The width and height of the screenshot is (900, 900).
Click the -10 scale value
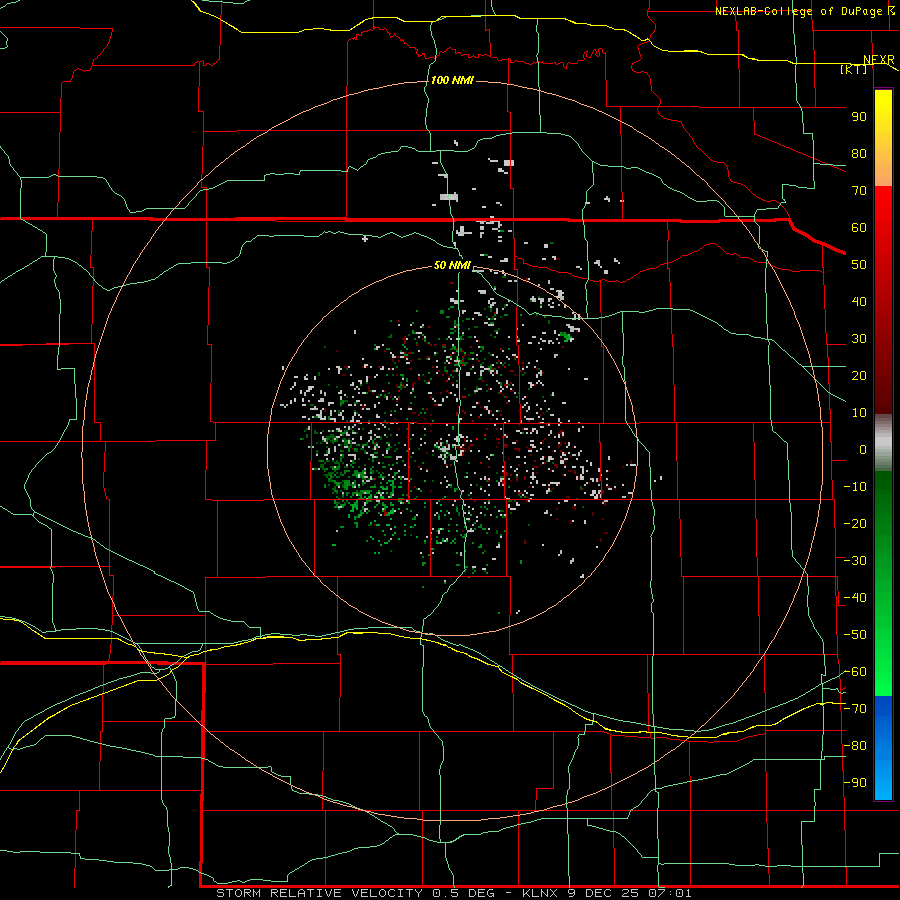(x=855, y=487)
